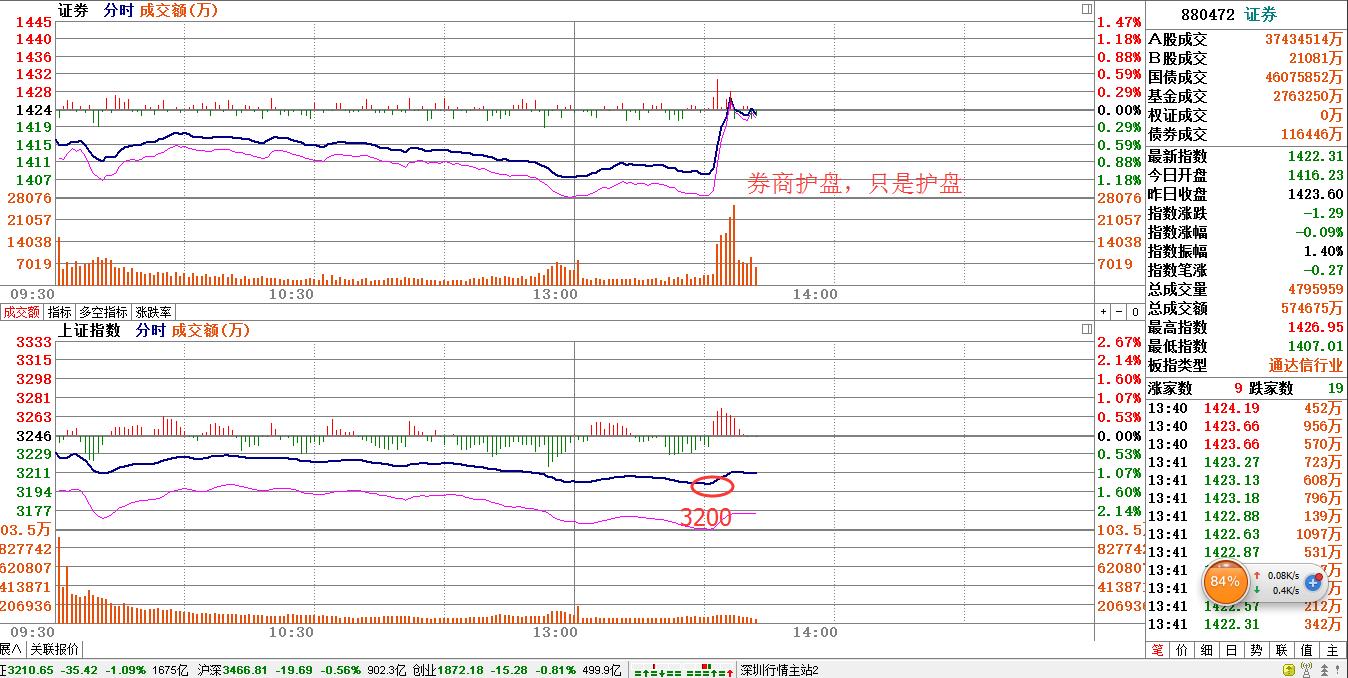The image size is (1348, 678).
Task: Click the 最低指数 1407.01 row
Action: click(1245, 346)
